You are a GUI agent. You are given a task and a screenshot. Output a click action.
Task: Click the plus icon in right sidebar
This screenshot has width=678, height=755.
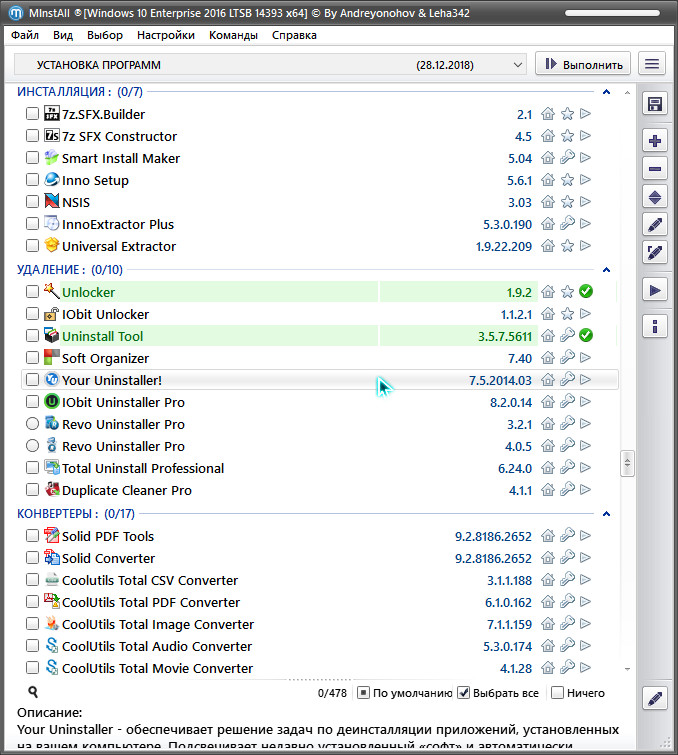(655, 141)
